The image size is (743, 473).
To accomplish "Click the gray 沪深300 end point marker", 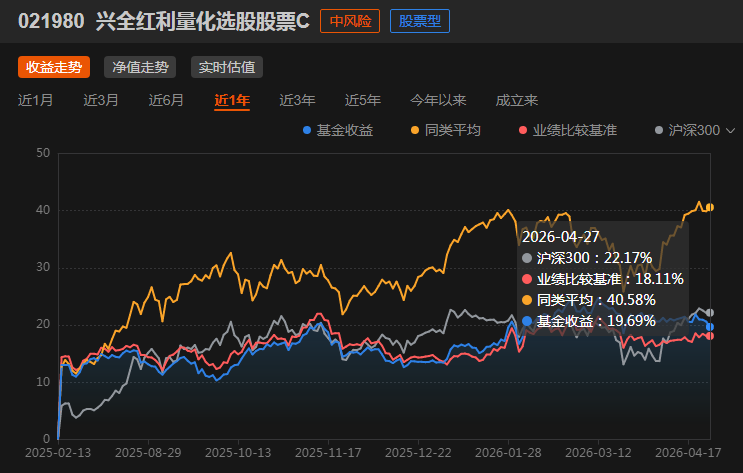I will point(710,313).
